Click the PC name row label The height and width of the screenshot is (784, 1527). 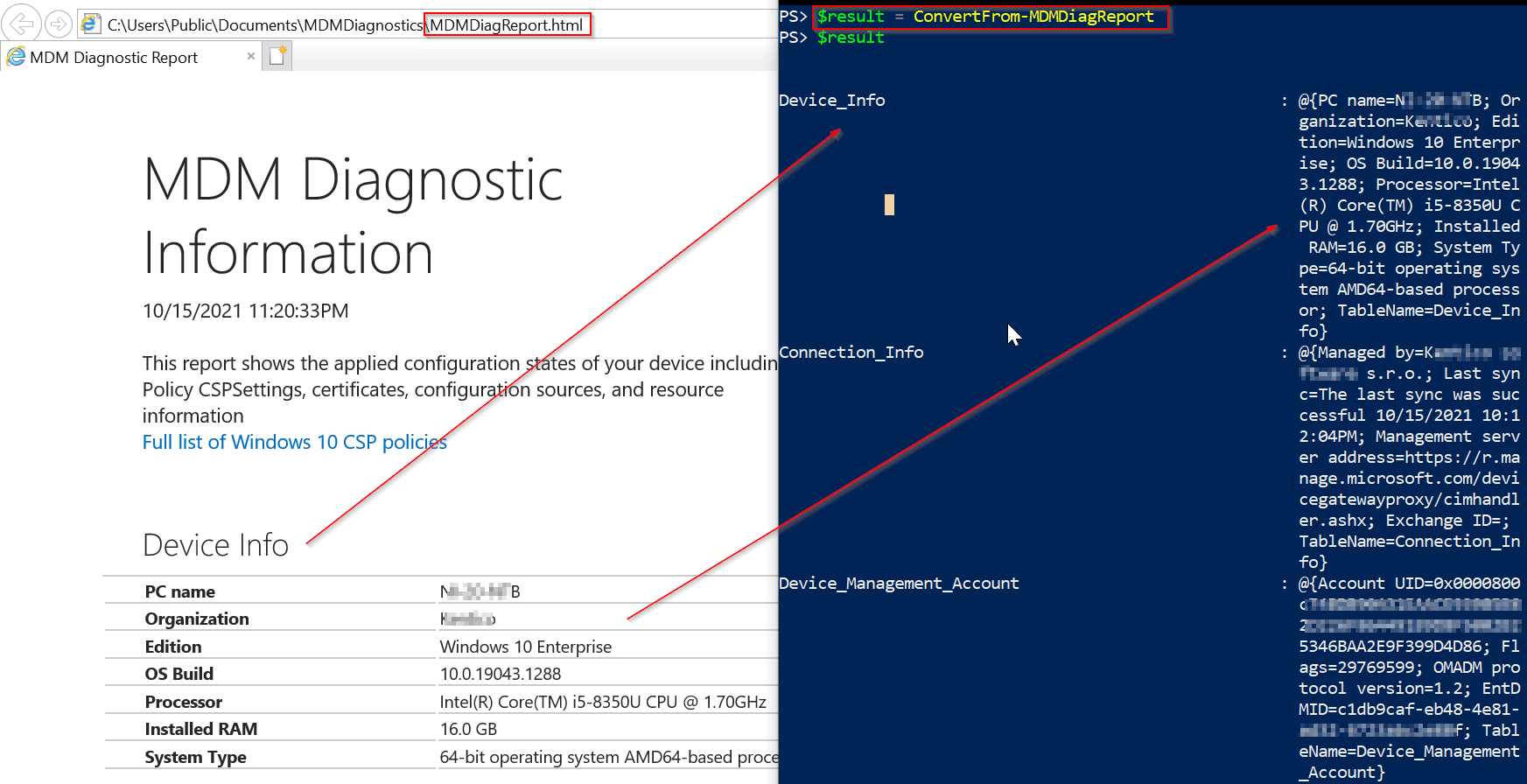pos(179,591)
